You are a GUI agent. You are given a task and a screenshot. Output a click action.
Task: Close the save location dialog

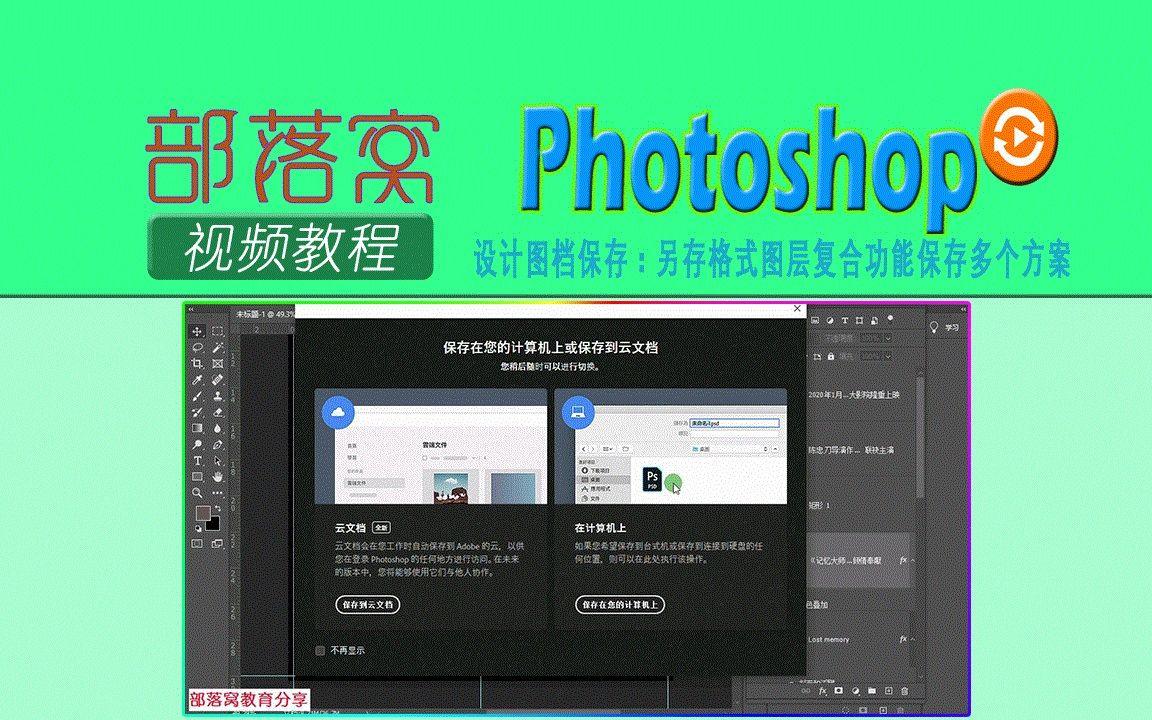coord(797,309)
